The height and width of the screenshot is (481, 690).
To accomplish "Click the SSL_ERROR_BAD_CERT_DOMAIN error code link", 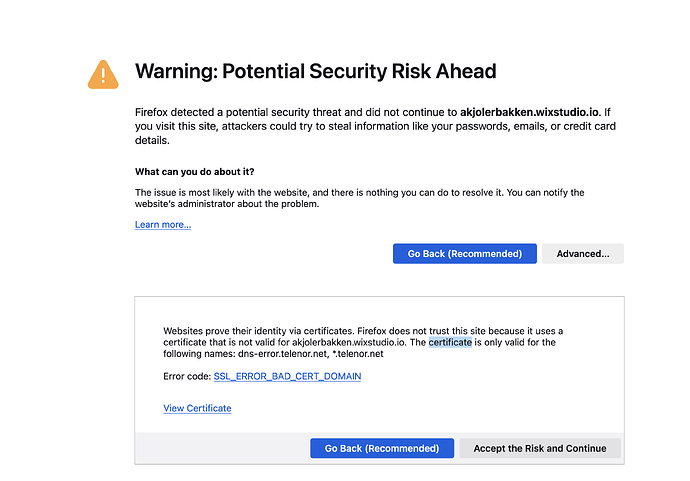I will click(287, 376).
